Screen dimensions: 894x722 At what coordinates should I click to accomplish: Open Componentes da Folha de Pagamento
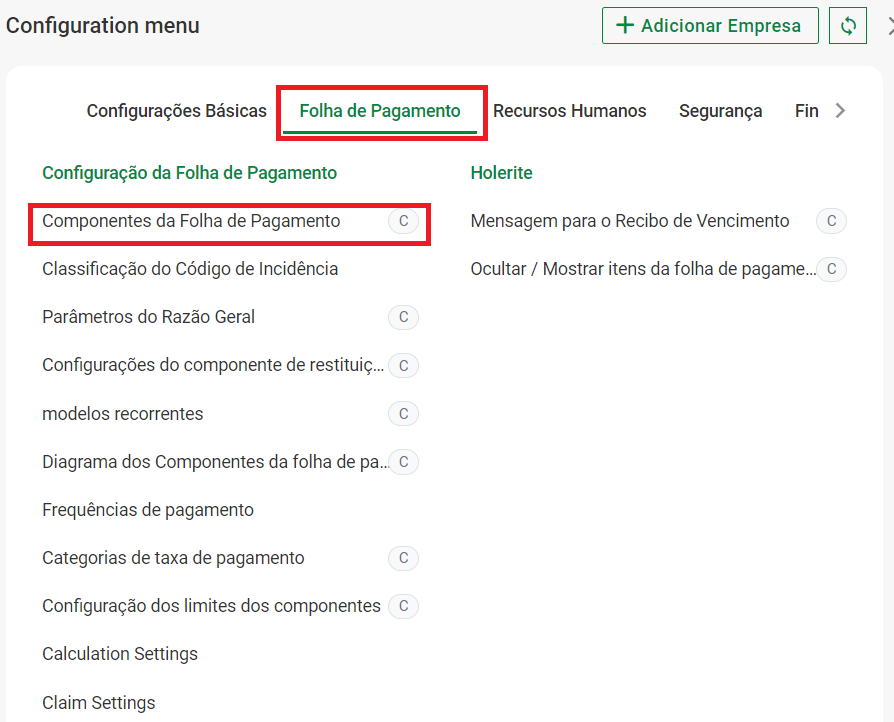(x=191, y=221)
